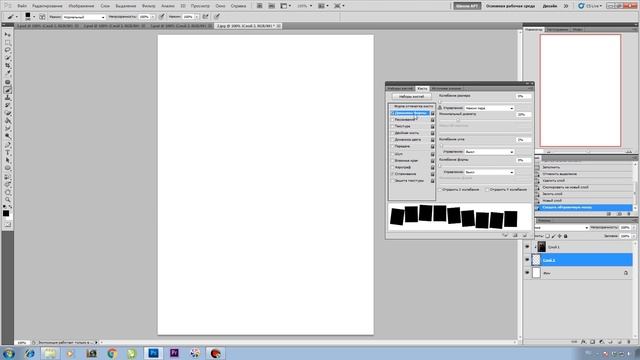The image size is (640, 360).
Task: Select the Eyedropper tool
Action: pyautogui.click(x=7, y=73)
